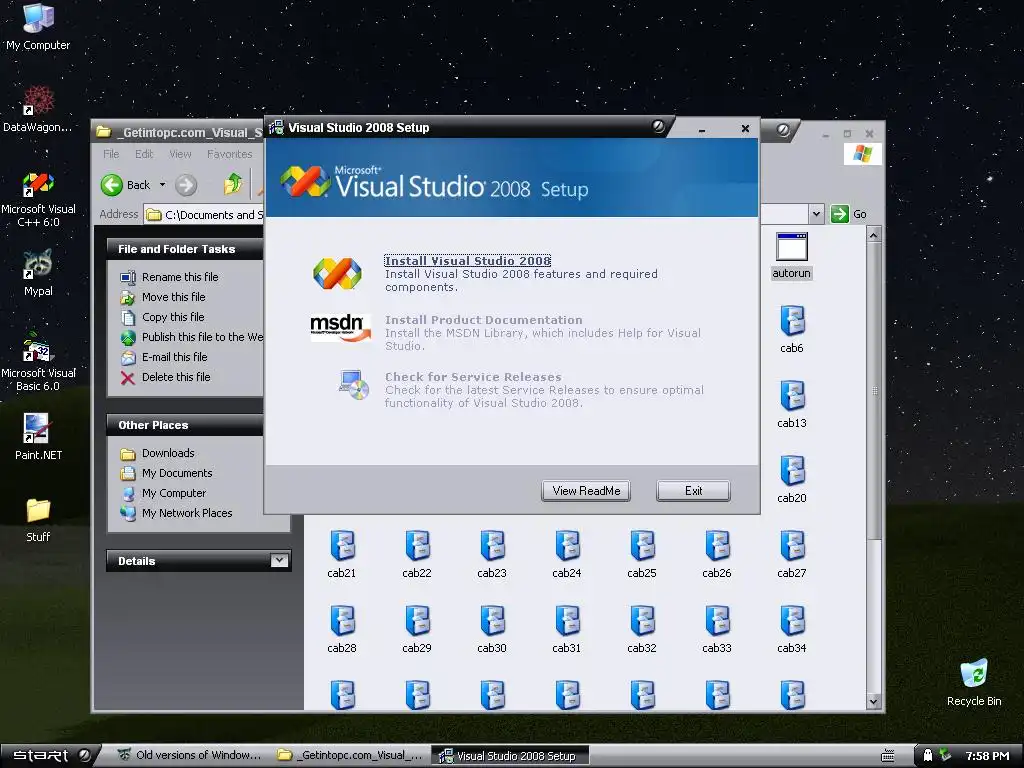
Task: Select the autorun file in Explorer
Action: (792, 255)
